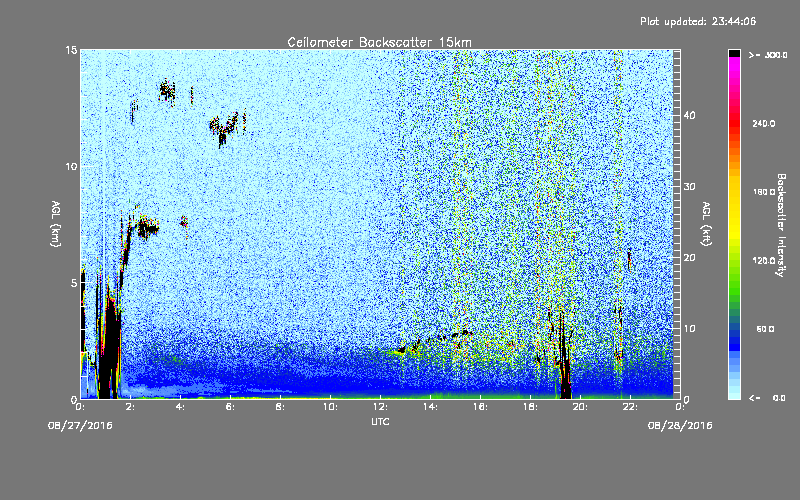Click the "240.0" colorbar value
Viewport: 800px width, 500px height.
[x=764, y=123]
